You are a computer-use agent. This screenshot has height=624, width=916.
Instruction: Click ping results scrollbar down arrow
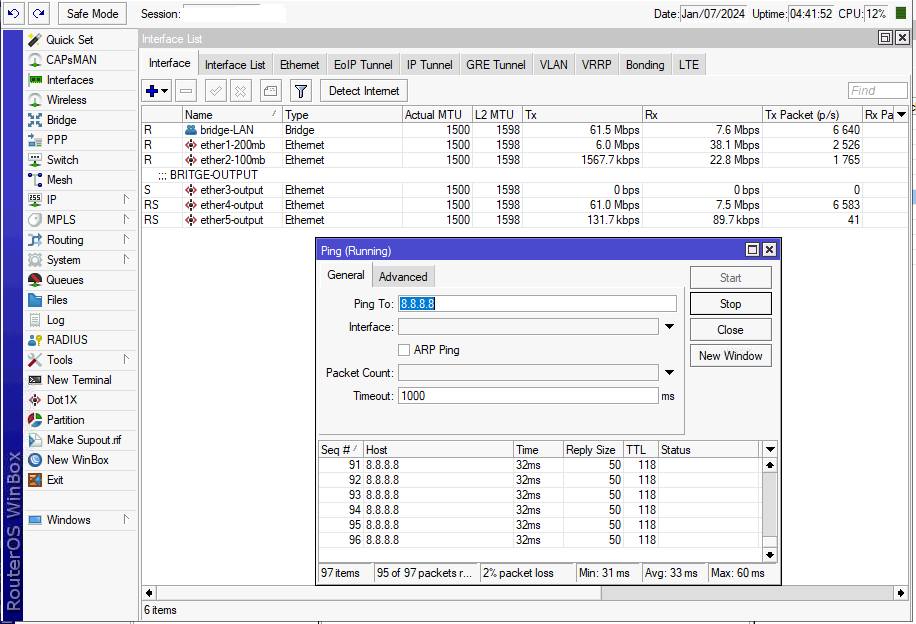click(x=770, y=554)
